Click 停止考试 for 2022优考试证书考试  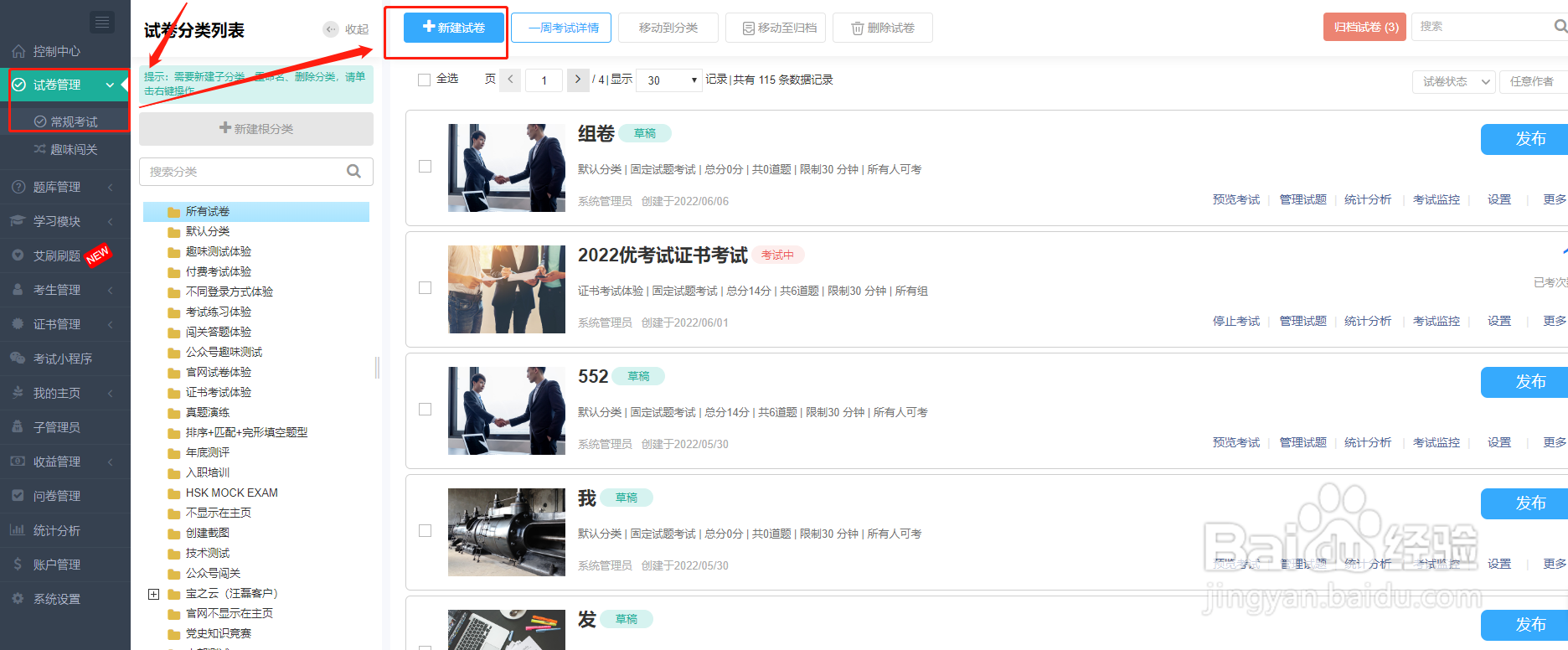(x=1236, y=321)
